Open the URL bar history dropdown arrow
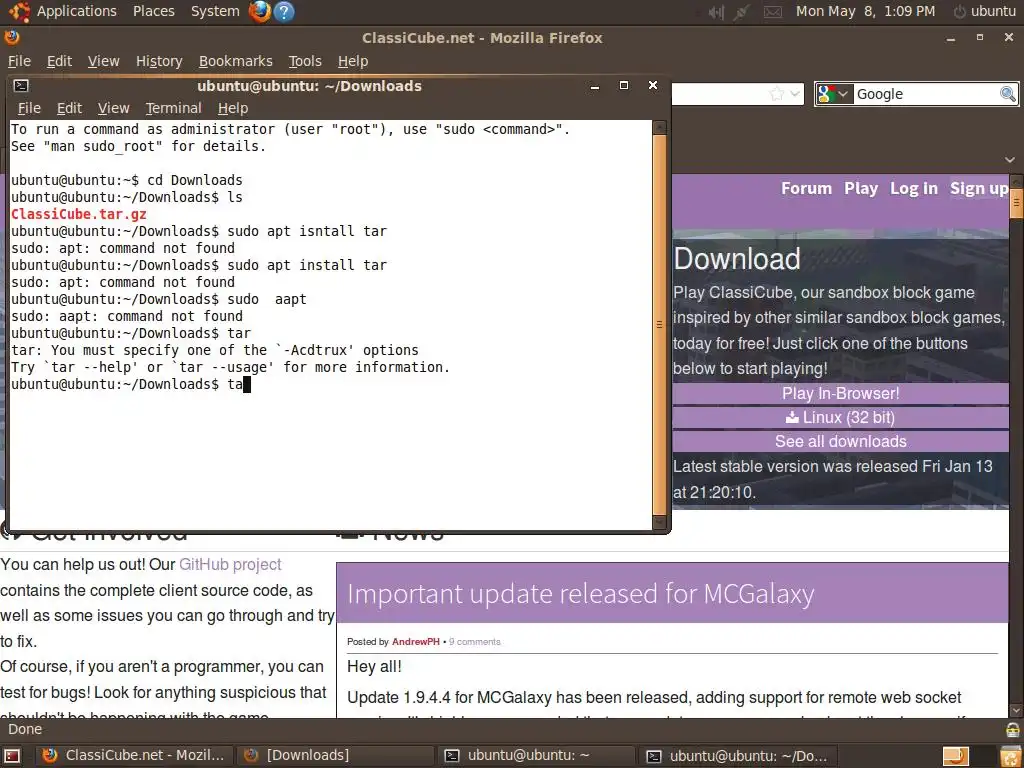1024x768 pixels. point(795,94)
